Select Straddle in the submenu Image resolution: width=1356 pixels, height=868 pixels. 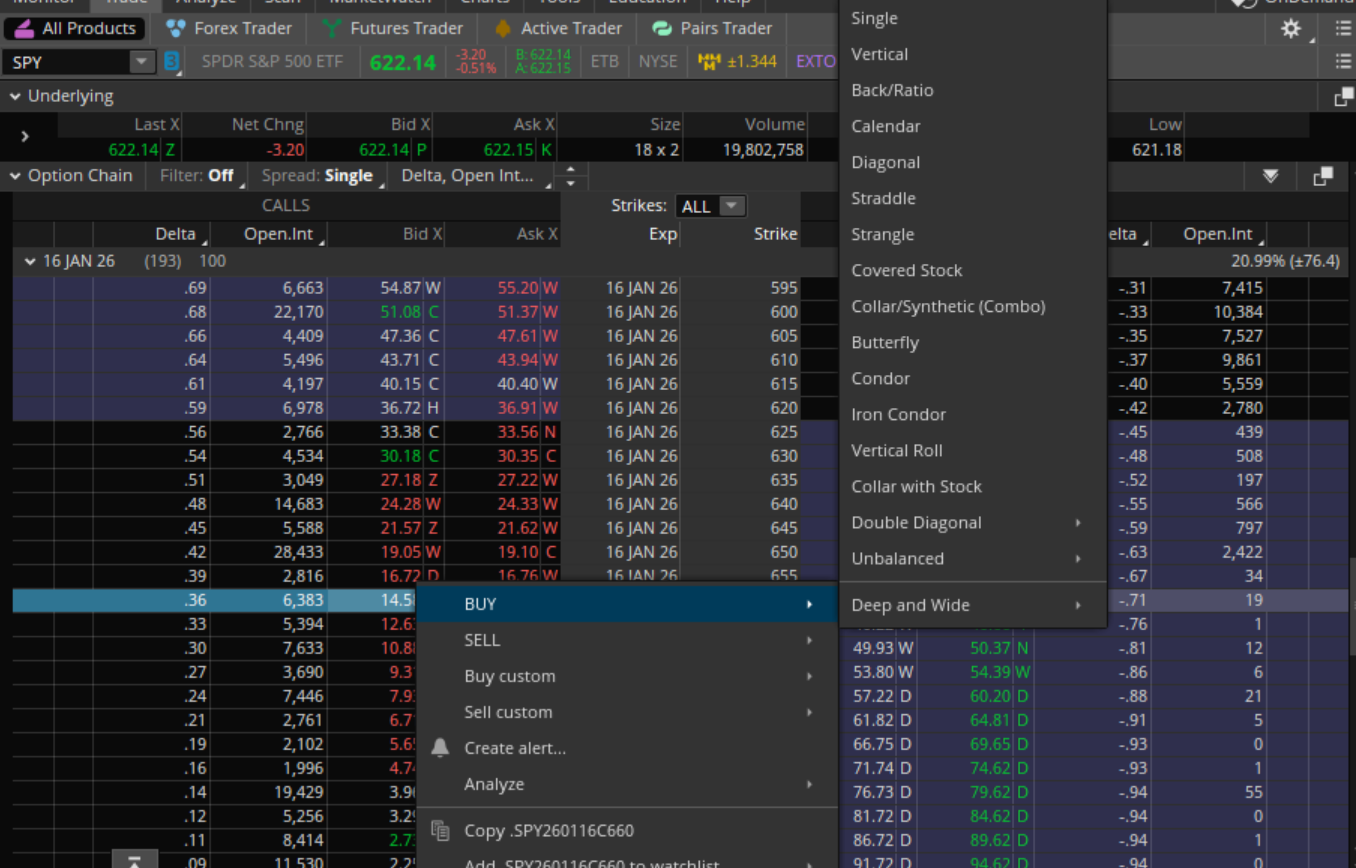click(x=972, y=198)
